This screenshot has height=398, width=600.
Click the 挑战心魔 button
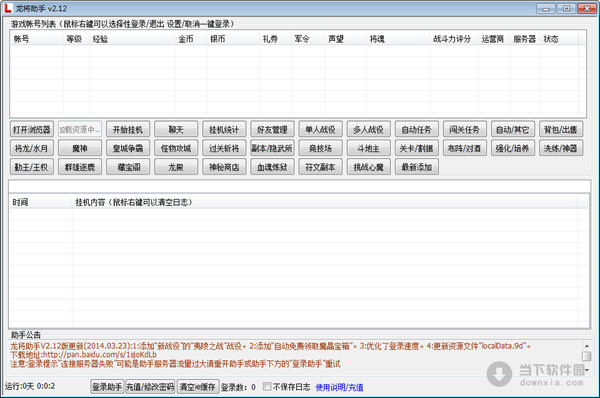tap(368, 167)
